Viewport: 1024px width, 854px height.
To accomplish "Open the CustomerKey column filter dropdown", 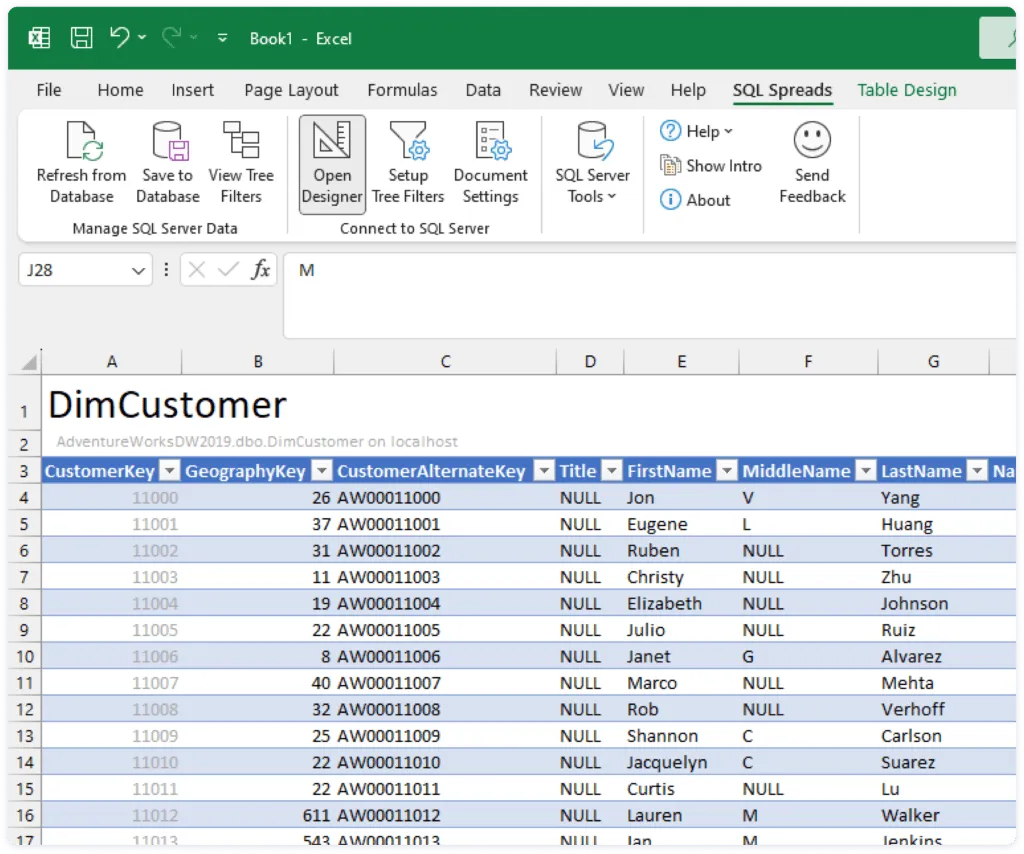I will (x=170, y=471).
